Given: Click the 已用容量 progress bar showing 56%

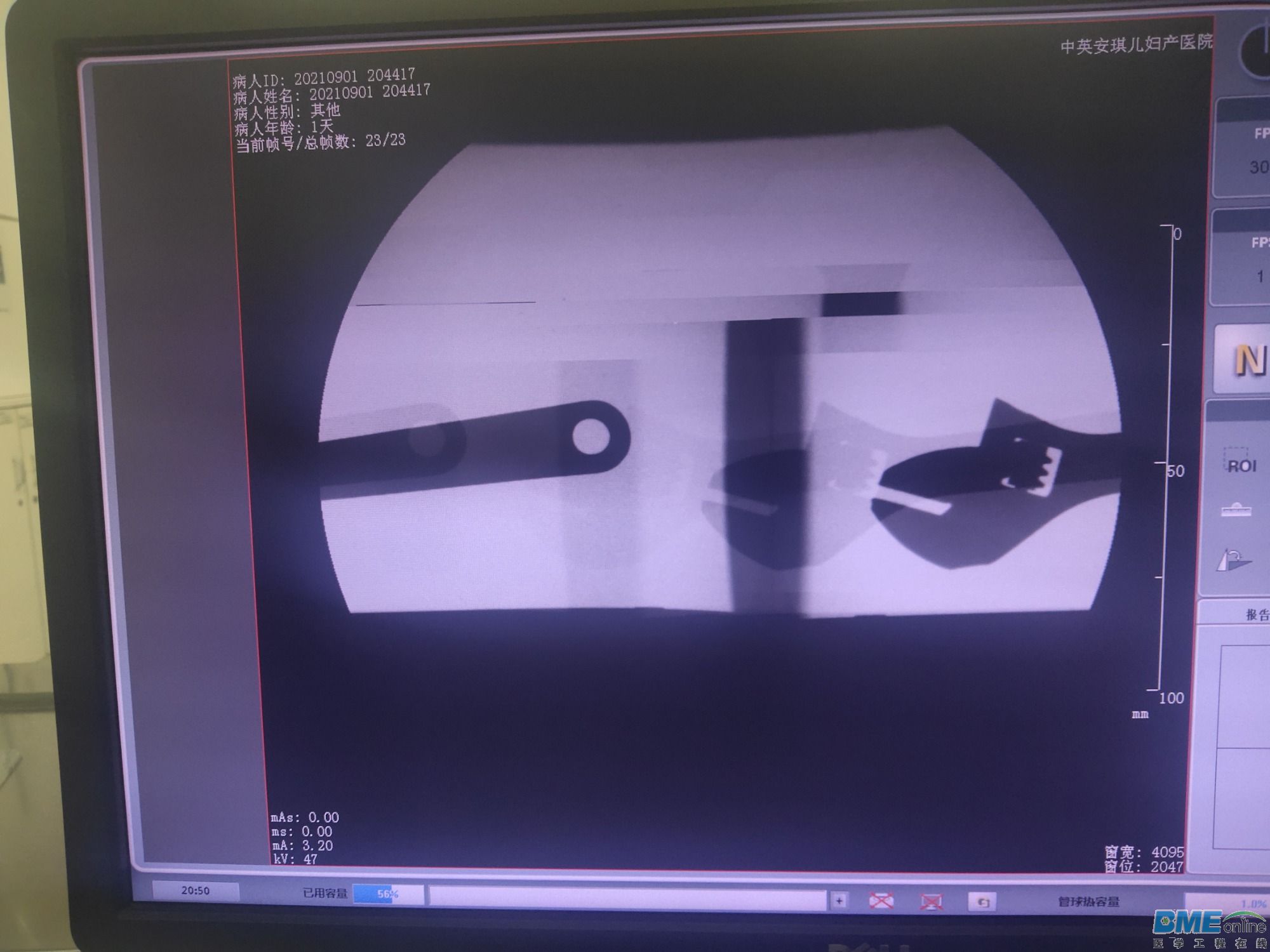Looking at the screenshot, I should pyautogui.click(x=388, y=894).
